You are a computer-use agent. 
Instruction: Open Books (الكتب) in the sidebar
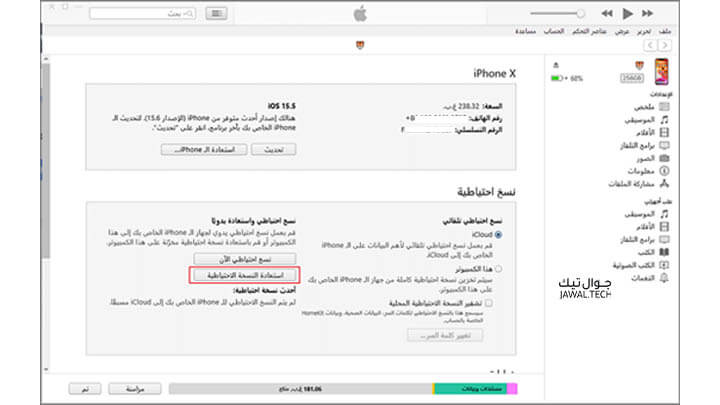tap(653, 253)
